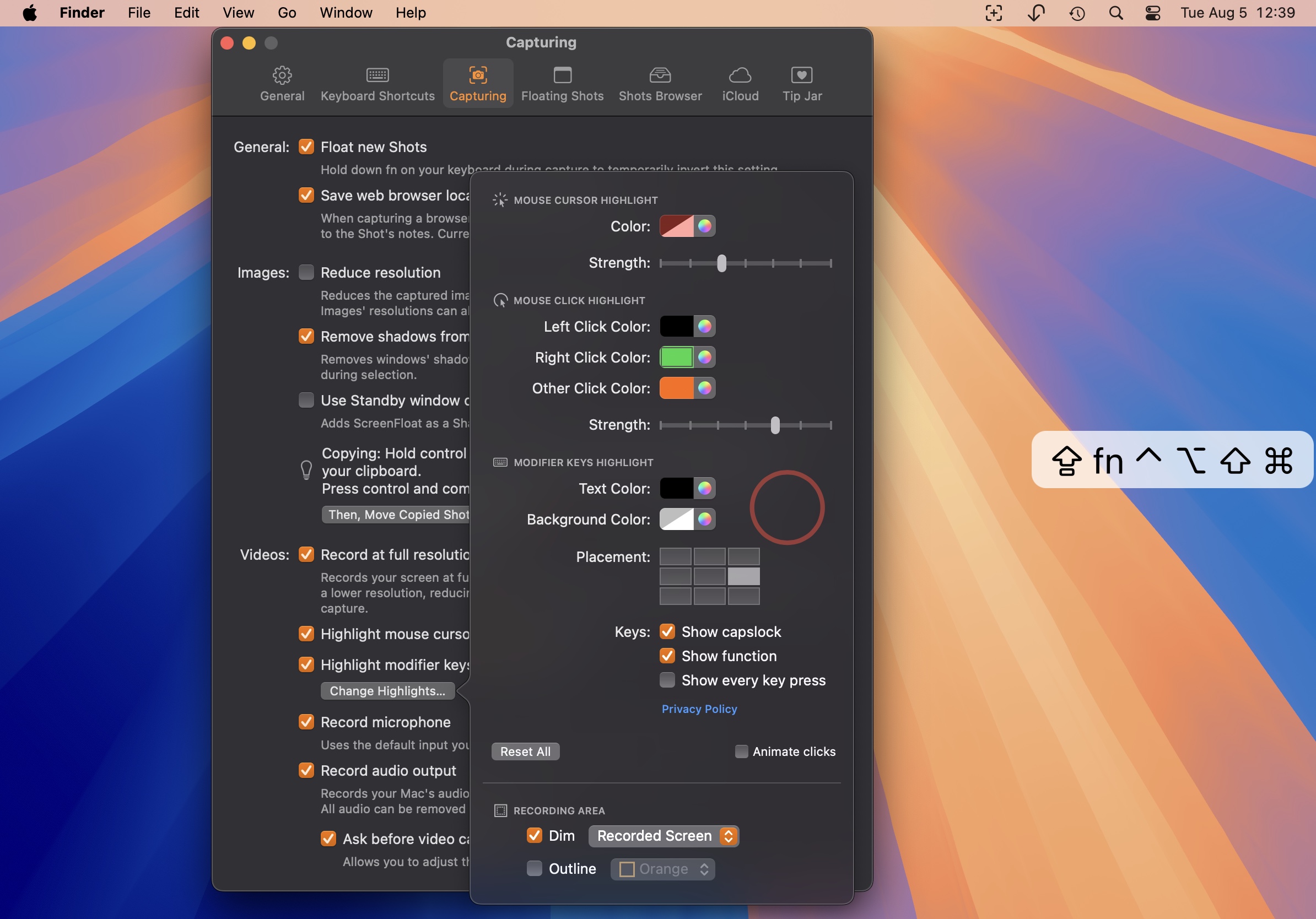Image resolution: width=1316 pixels, height=919 pixels.
Task: Open the Shots Browser tab
Action: [x=660, y=84]
